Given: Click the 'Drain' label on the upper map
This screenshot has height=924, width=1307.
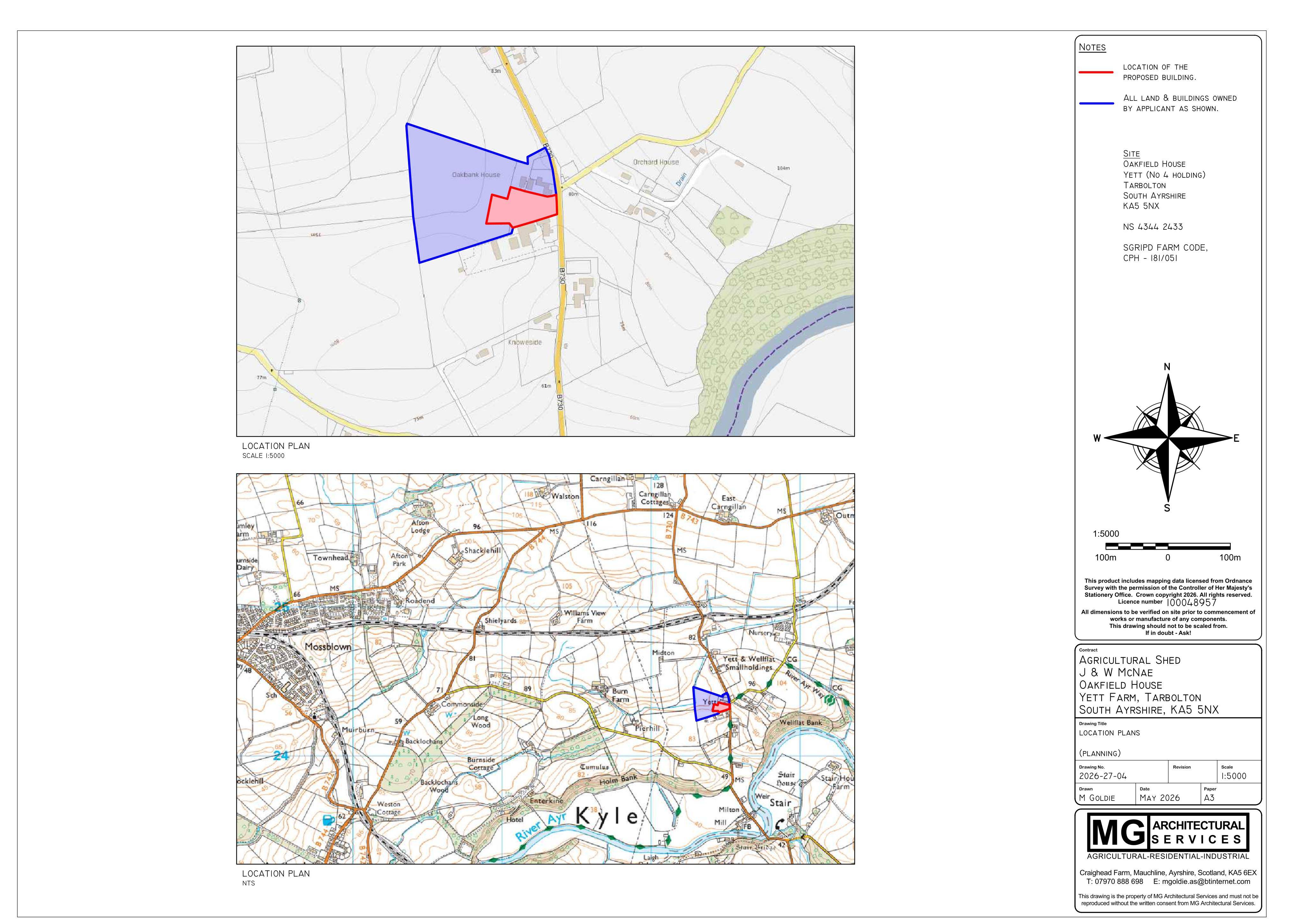Looking at the screenshot, I should click(681, 180).
